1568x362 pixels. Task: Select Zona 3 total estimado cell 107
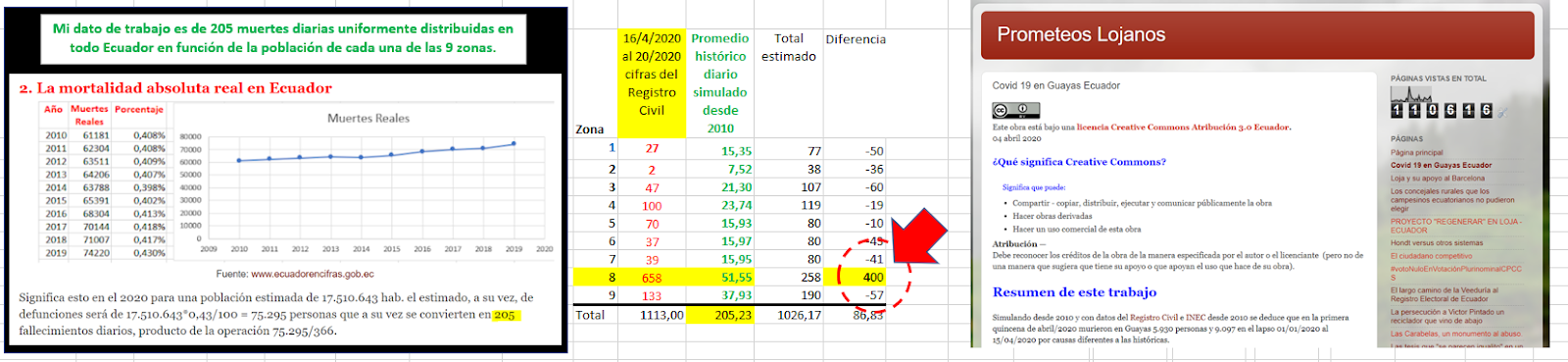789,187
